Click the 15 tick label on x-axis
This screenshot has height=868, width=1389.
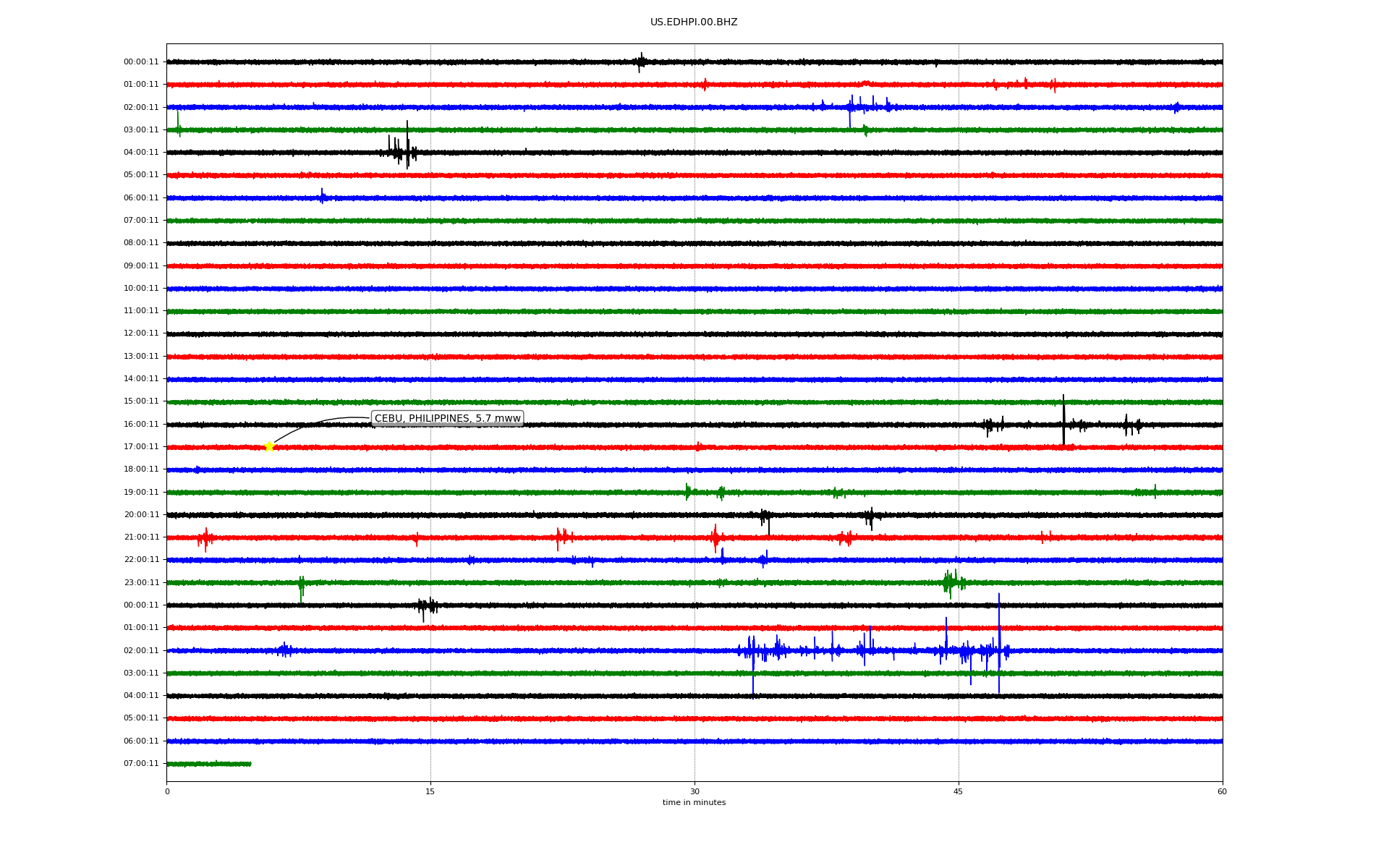click(x=430, y=791)
